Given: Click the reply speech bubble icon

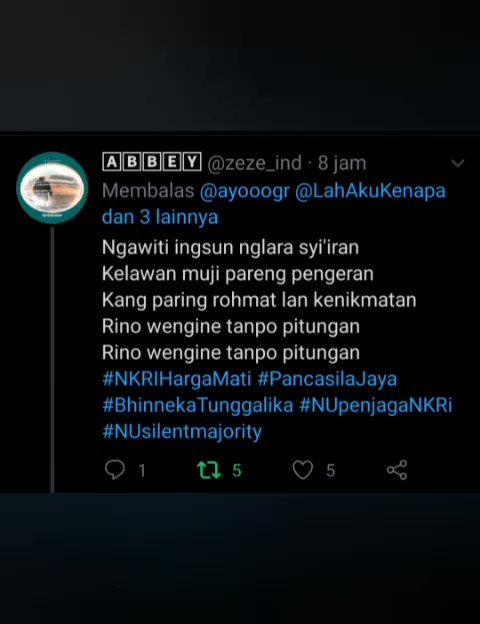Looking at the screenshot, I should click(x=115, y=470).
